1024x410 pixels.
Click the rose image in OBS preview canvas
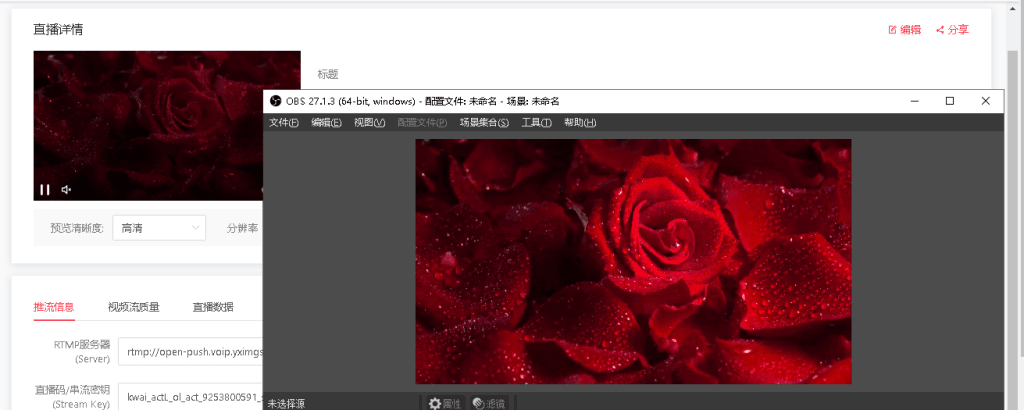point(633,260)
